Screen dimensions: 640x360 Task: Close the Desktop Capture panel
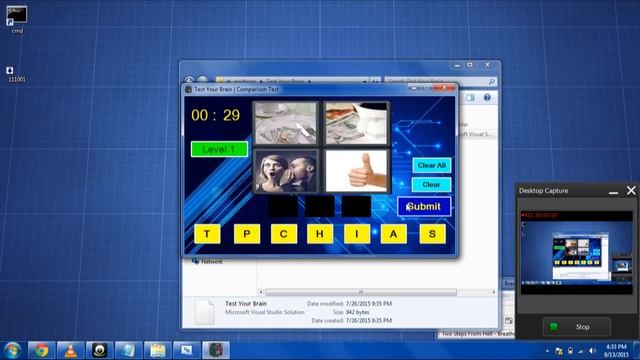[631, 191]
